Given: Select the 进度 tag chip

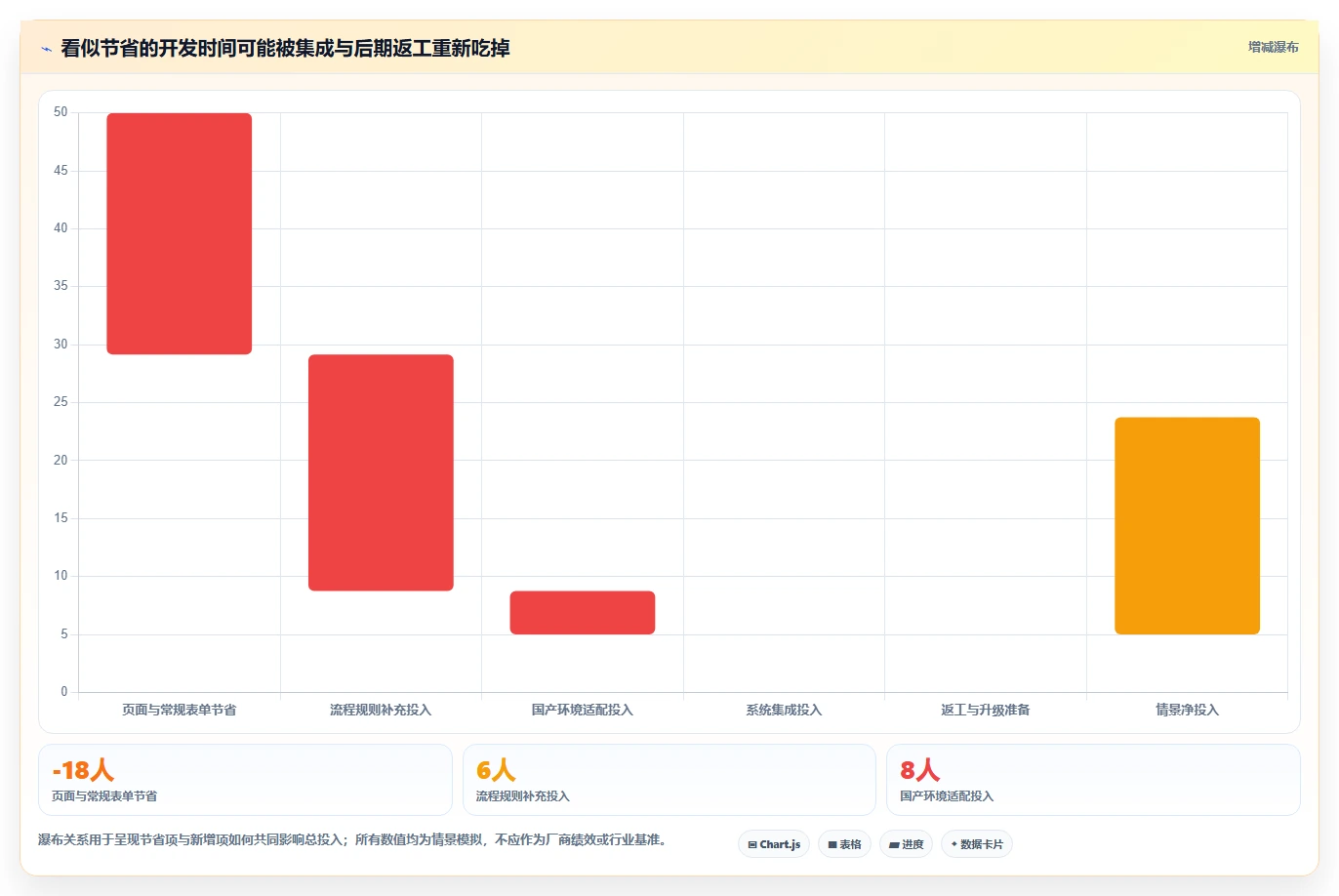Looking at the screenshot, I should pos(907,844).
